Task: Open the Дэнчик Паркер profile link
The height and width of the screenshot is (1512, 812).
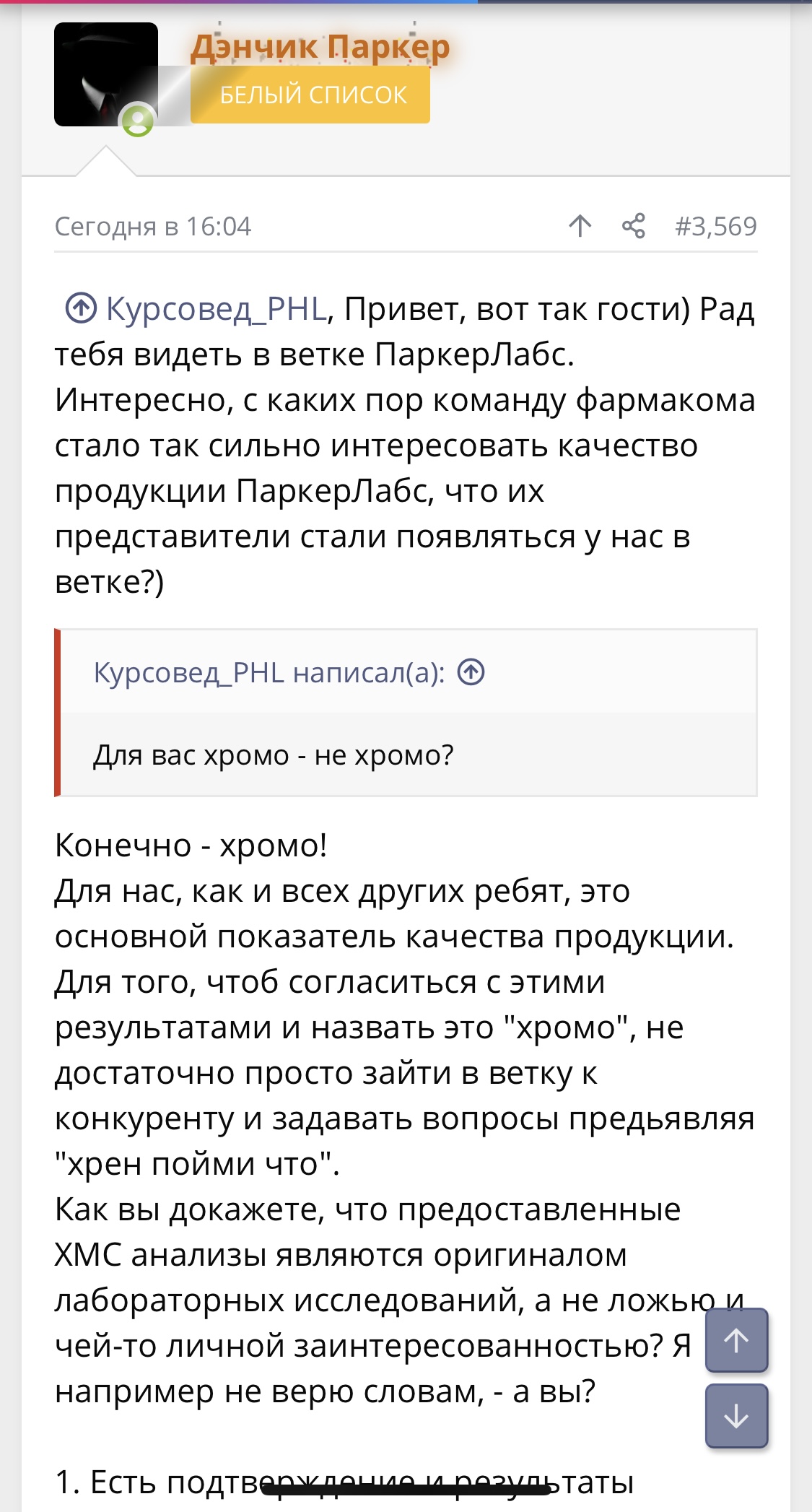Action: (x=320, y=48)
